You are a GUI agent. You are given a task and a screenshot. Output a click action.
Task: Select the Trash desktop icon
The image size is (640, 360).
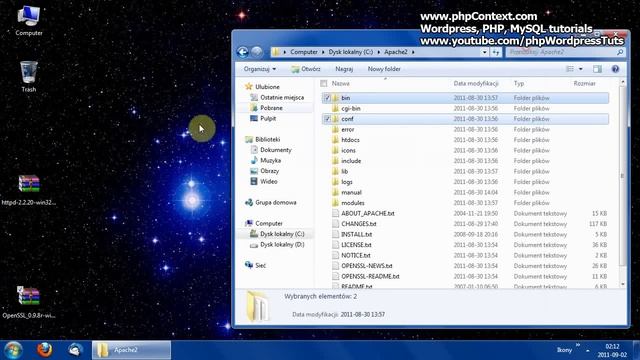29,77
